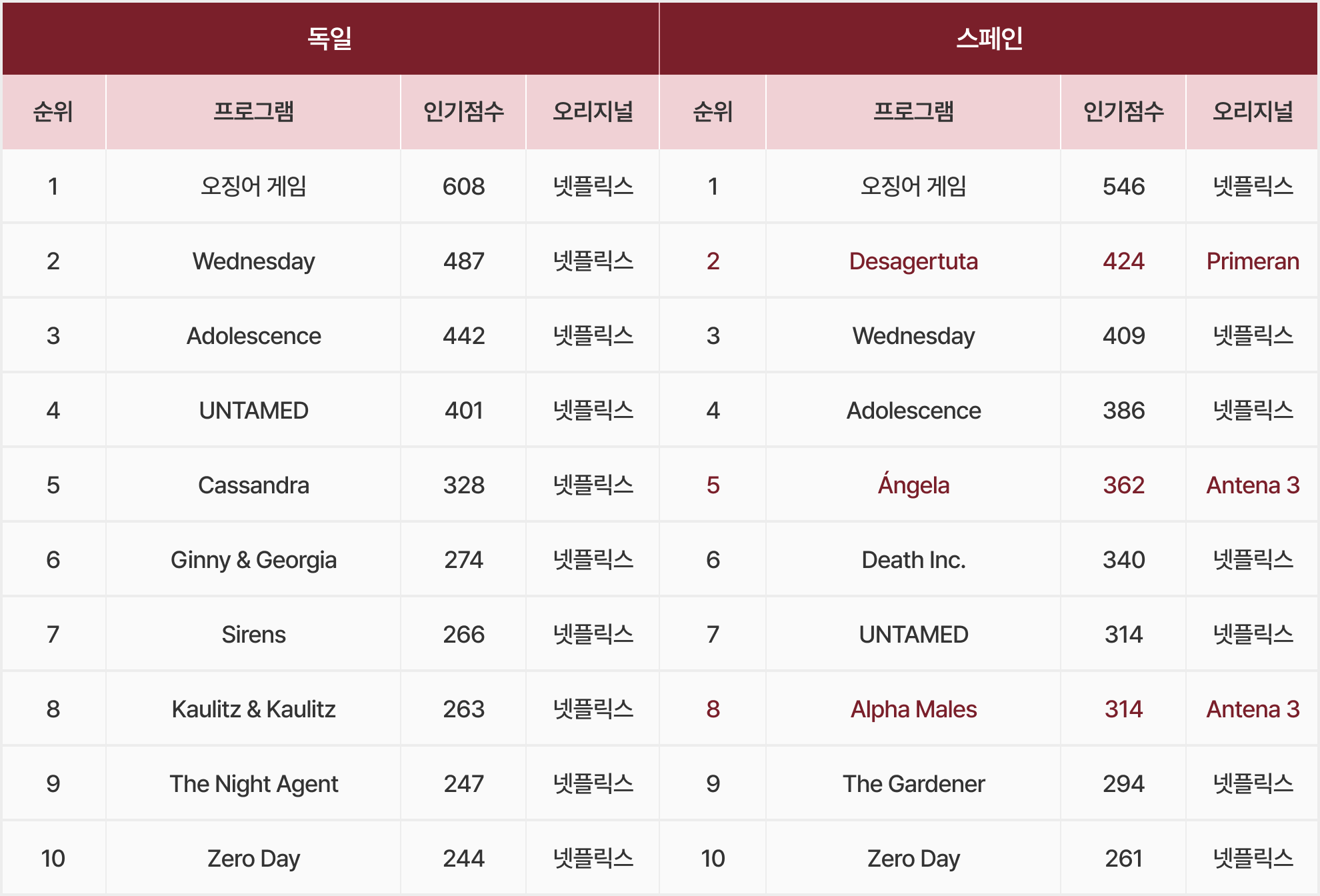Click Kaulitz & Kaulitz program name

[252, 709]
